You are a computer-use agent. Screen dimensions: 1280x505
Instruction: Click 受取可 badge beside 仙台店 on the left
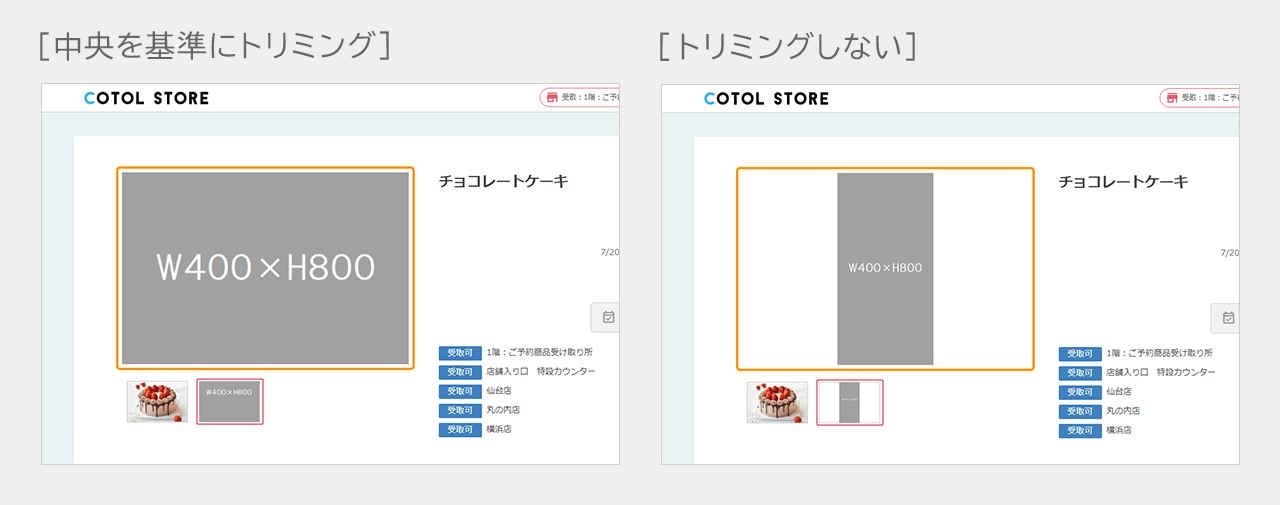(x=460, y=391)
